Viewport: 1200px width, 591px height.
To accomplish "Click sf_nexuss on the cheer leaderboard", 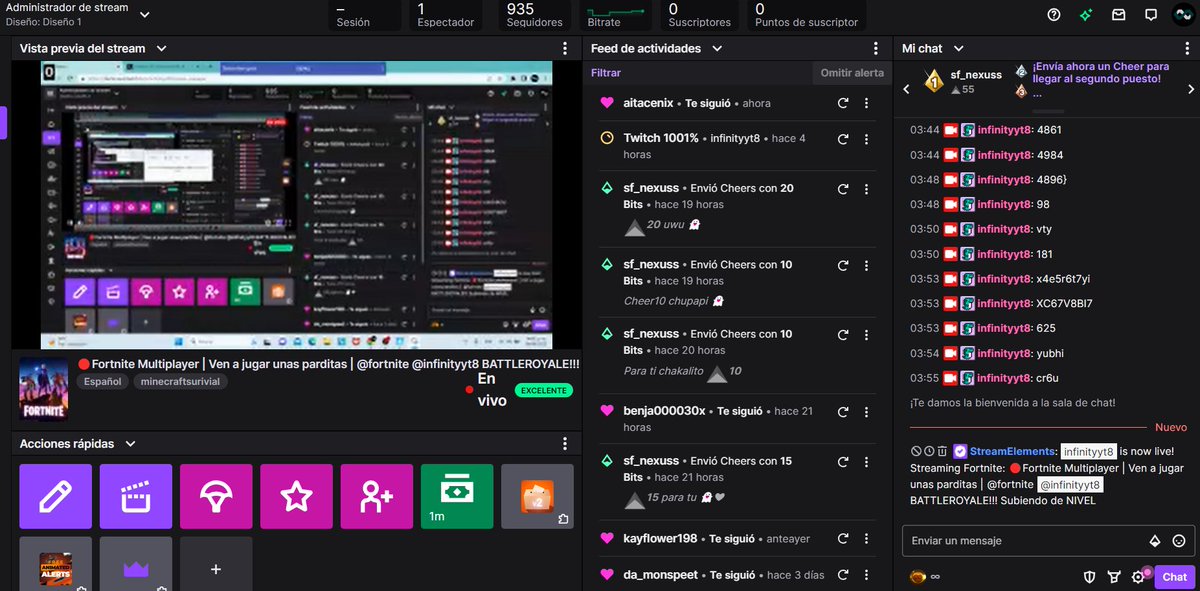I will 976,75.
